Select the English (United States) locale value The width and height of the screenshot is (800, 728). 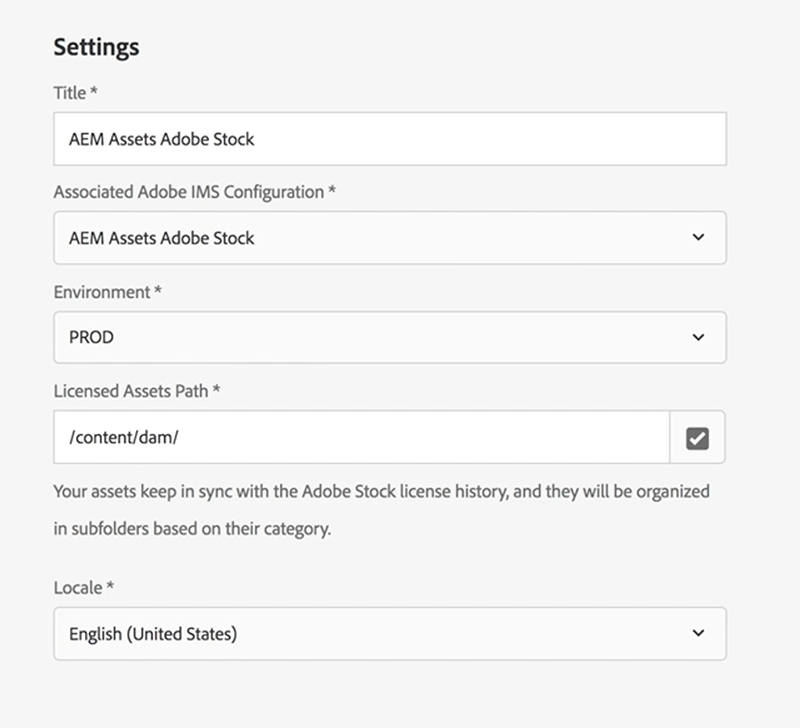(x=153, y=633)
